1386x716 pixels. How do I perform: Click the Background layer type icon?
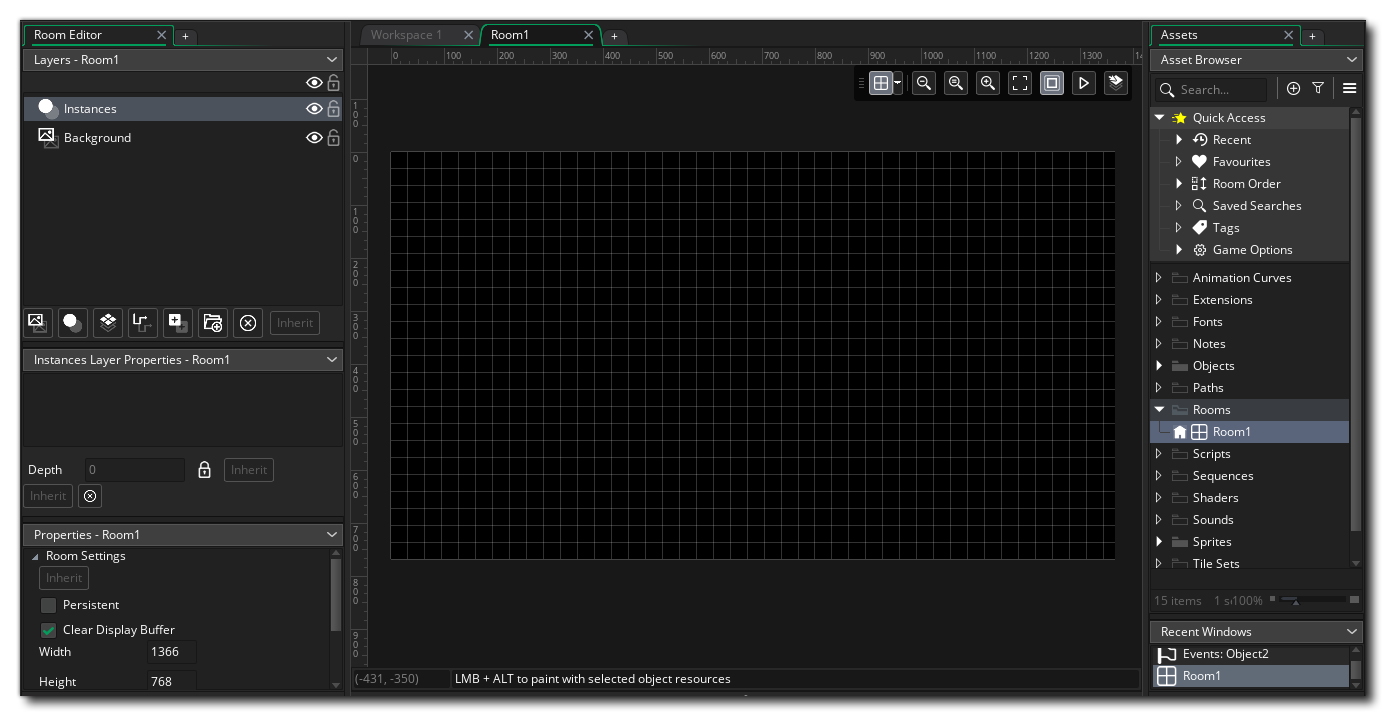[x=48, y=137]
